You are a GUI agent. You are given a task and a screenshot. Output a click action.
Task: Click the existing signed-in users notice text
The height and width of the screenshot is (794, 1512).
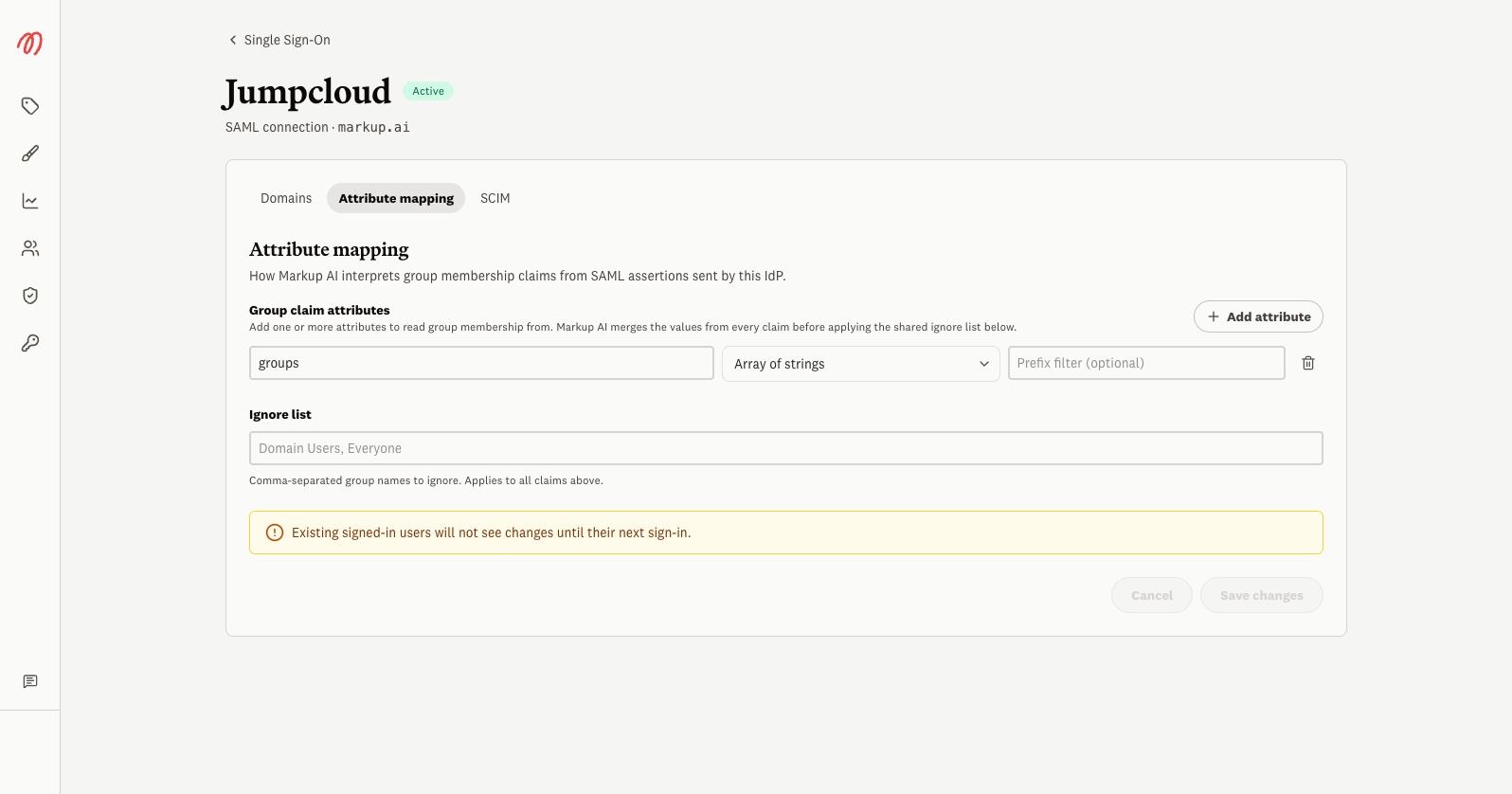point(492,532)
